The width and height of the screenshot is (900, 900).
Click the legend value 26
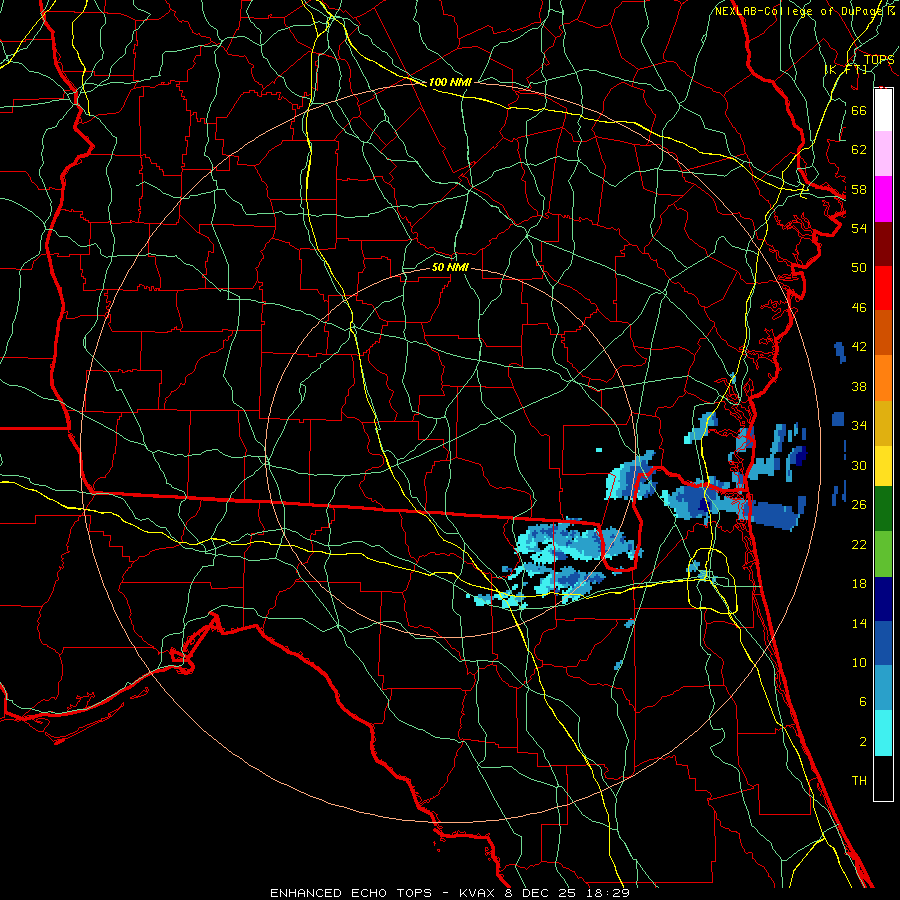click(859, 505)
